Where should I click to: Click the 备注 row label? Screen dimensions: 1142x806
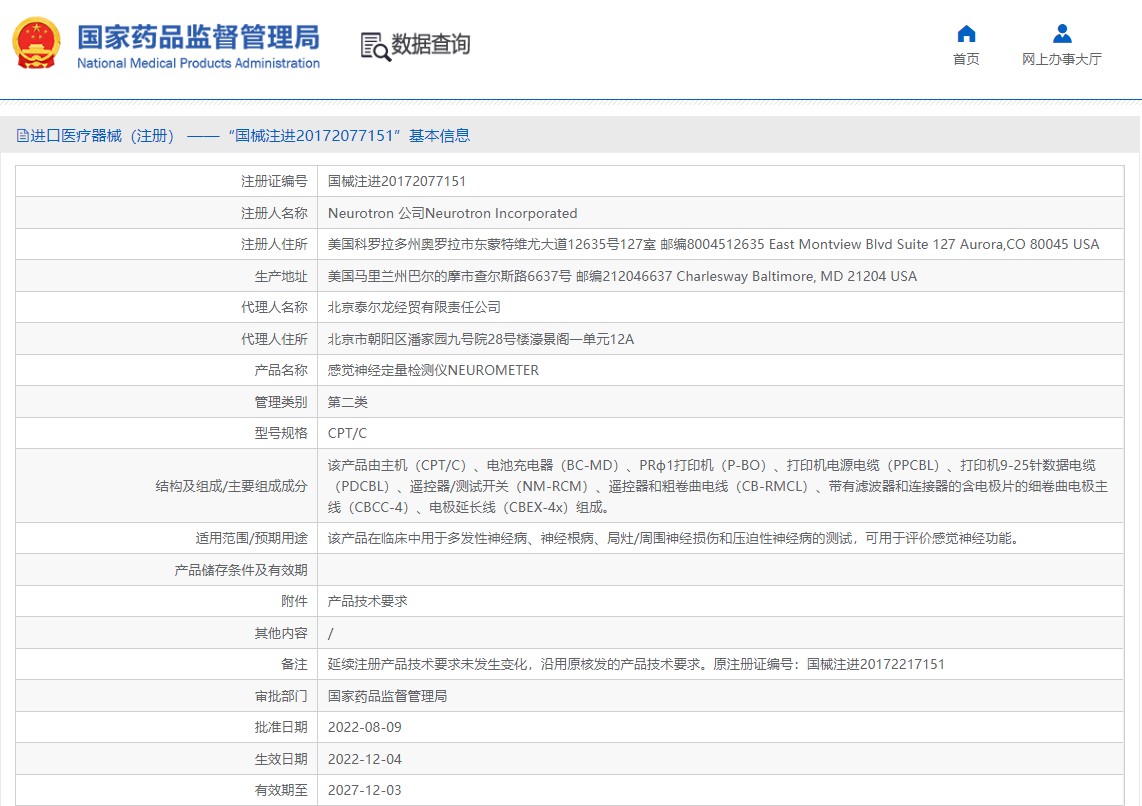click(x=294, y=664)
